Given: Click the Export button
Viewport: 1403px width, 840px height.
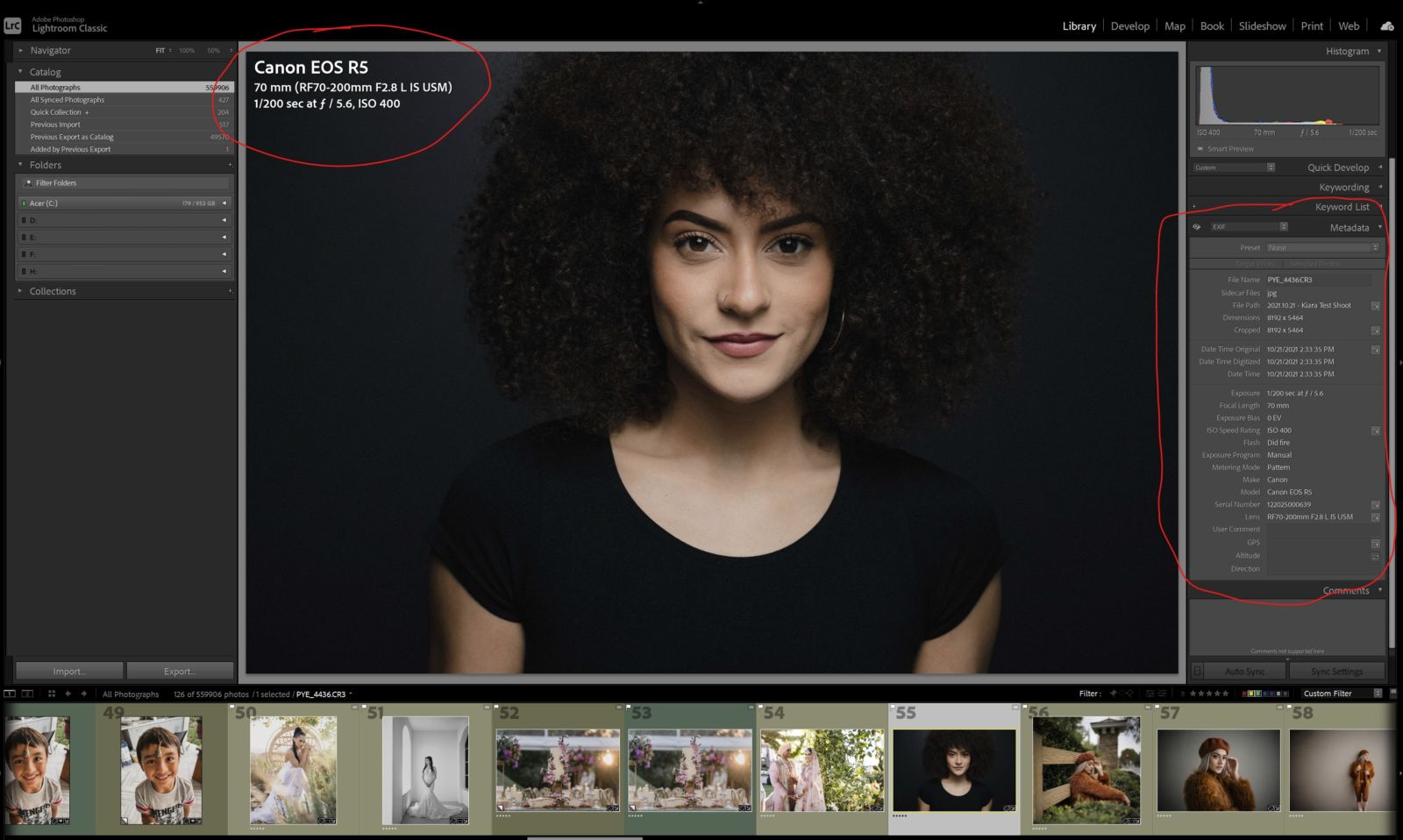Looking at the screenshot, I should pyautogui.click(x=181, y=671).
